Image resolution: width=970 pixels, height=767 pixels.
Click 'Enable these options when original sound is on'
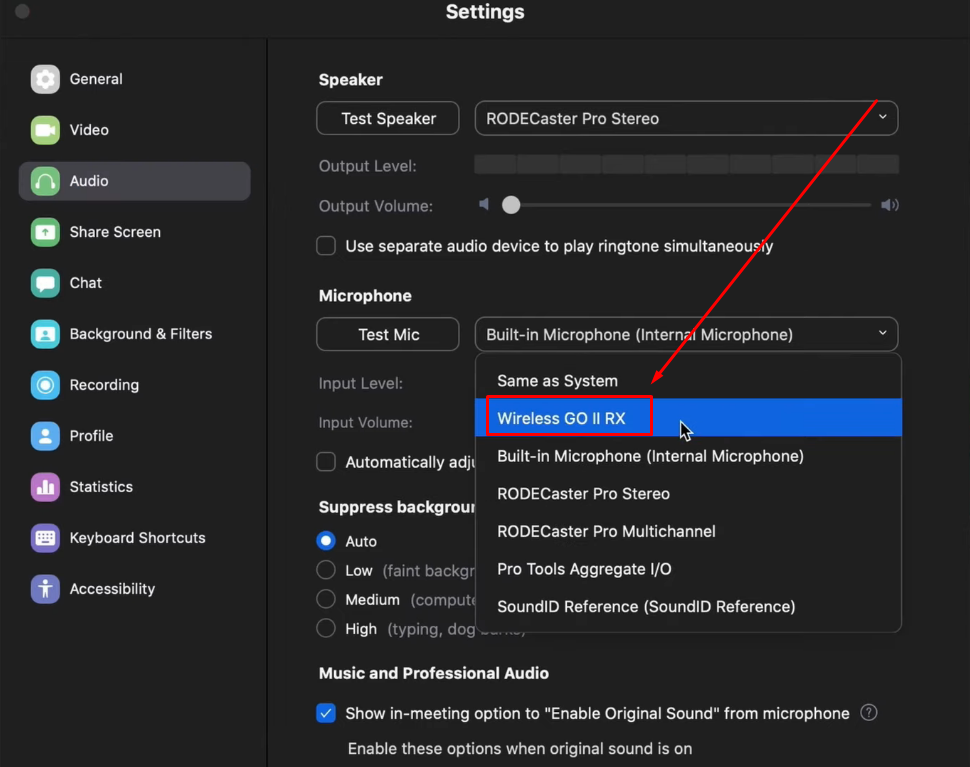pos(520,748)
